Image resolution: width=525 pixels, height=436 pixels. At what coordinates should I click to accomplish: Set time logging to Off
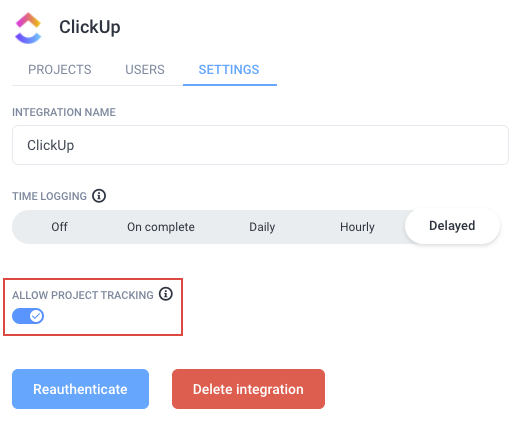pyautogui.click(x=59, y=227)
